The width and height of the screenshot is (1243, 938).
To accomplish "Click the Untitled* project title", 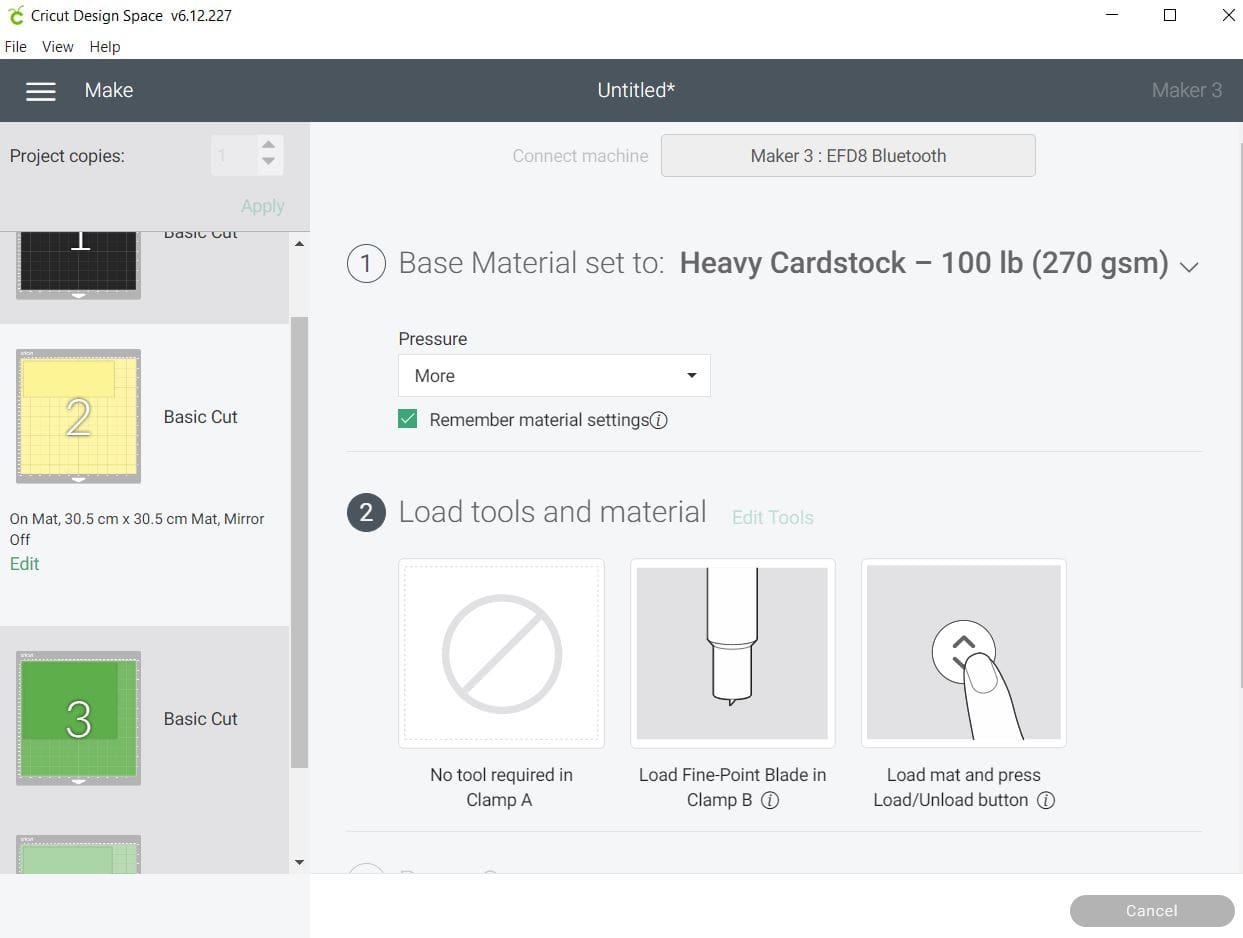I will coord(636,90).
